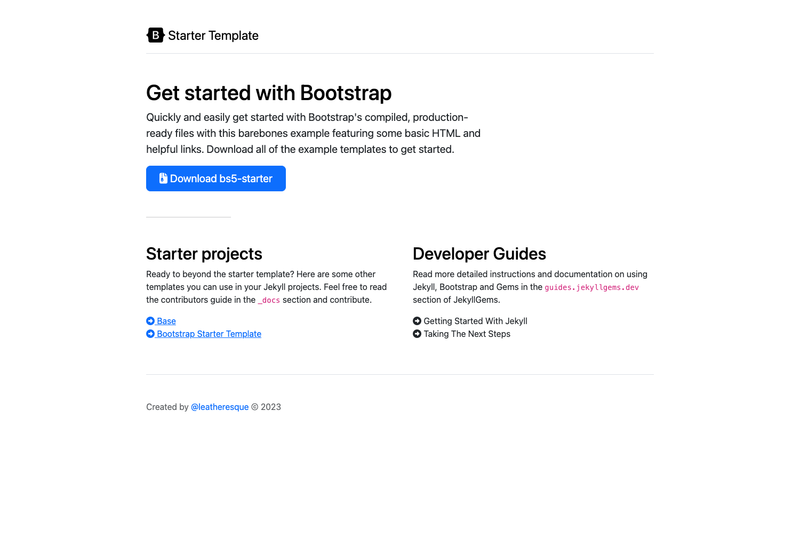The height and width of the screenshot is (533, 800).
Task: Visit the @leatheresque author link
Action: click(x=219, y=407)
